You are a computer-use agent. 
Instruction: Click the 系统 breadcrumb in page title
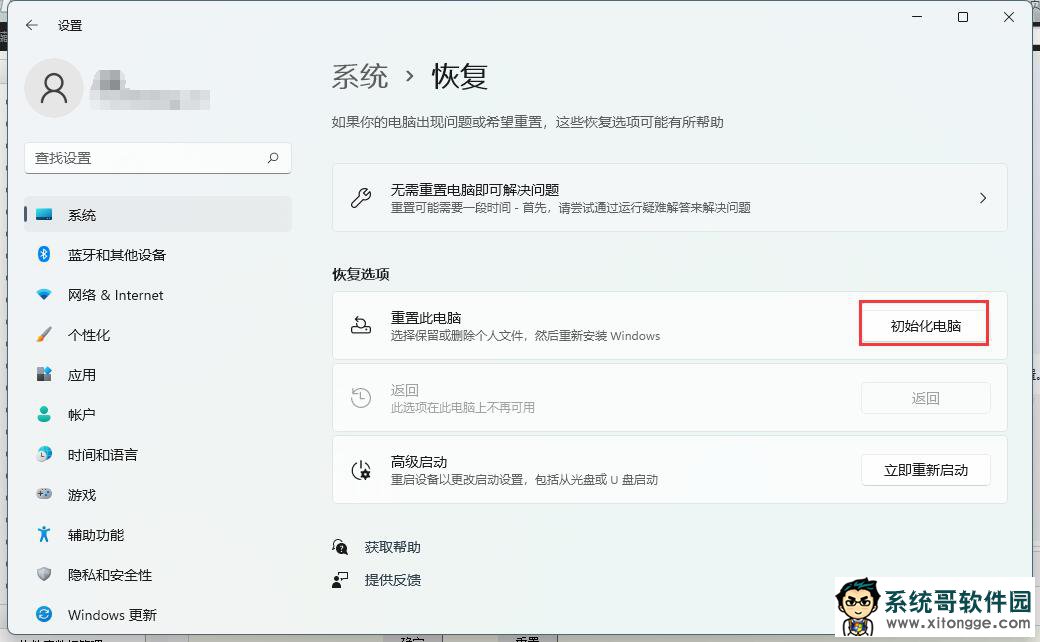[x=359, y=76]
